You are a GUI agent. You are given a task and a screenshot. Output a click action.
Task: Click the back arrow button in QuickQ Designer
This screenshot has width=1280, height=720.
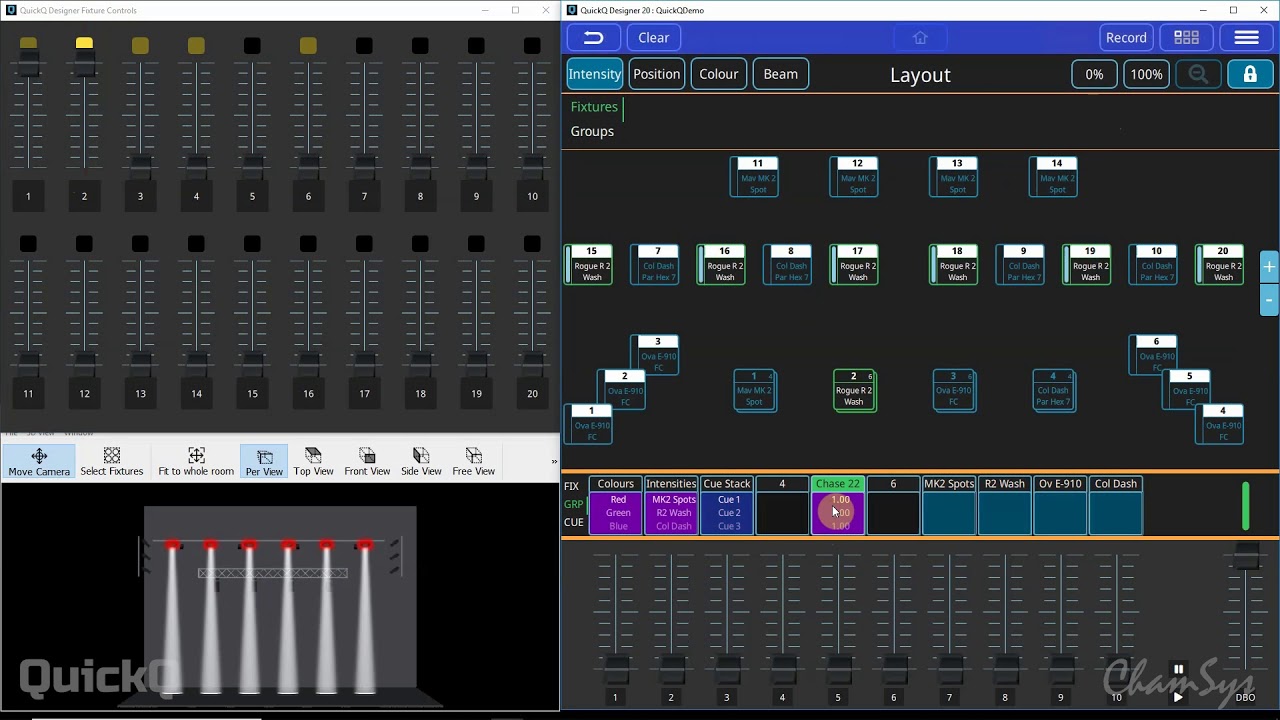pos(594,38)
